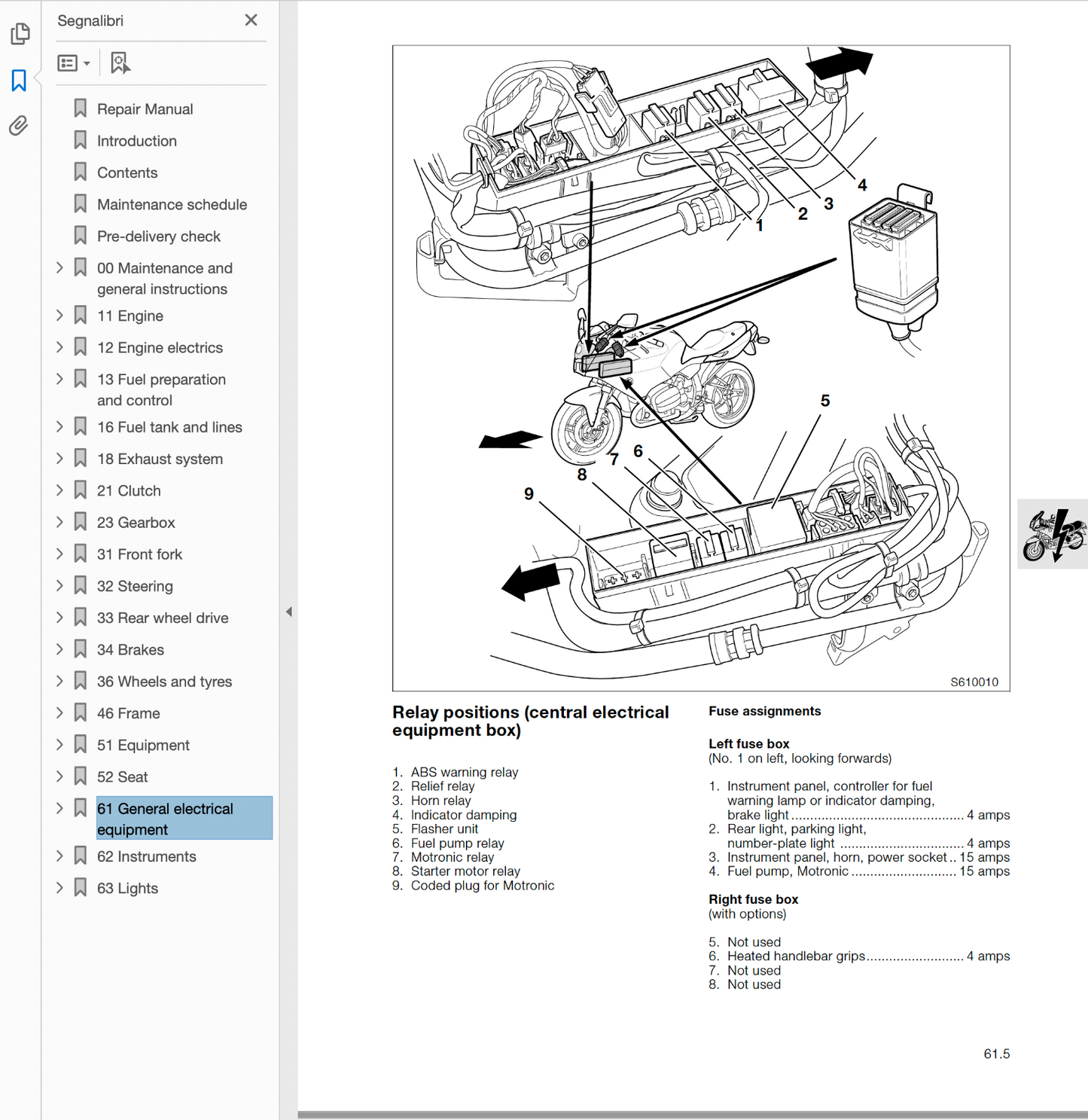Viewport: 1088px width, 1120px height.
Task: Click the bookmarks panel icon in sidebar
Action: [20, 80]
